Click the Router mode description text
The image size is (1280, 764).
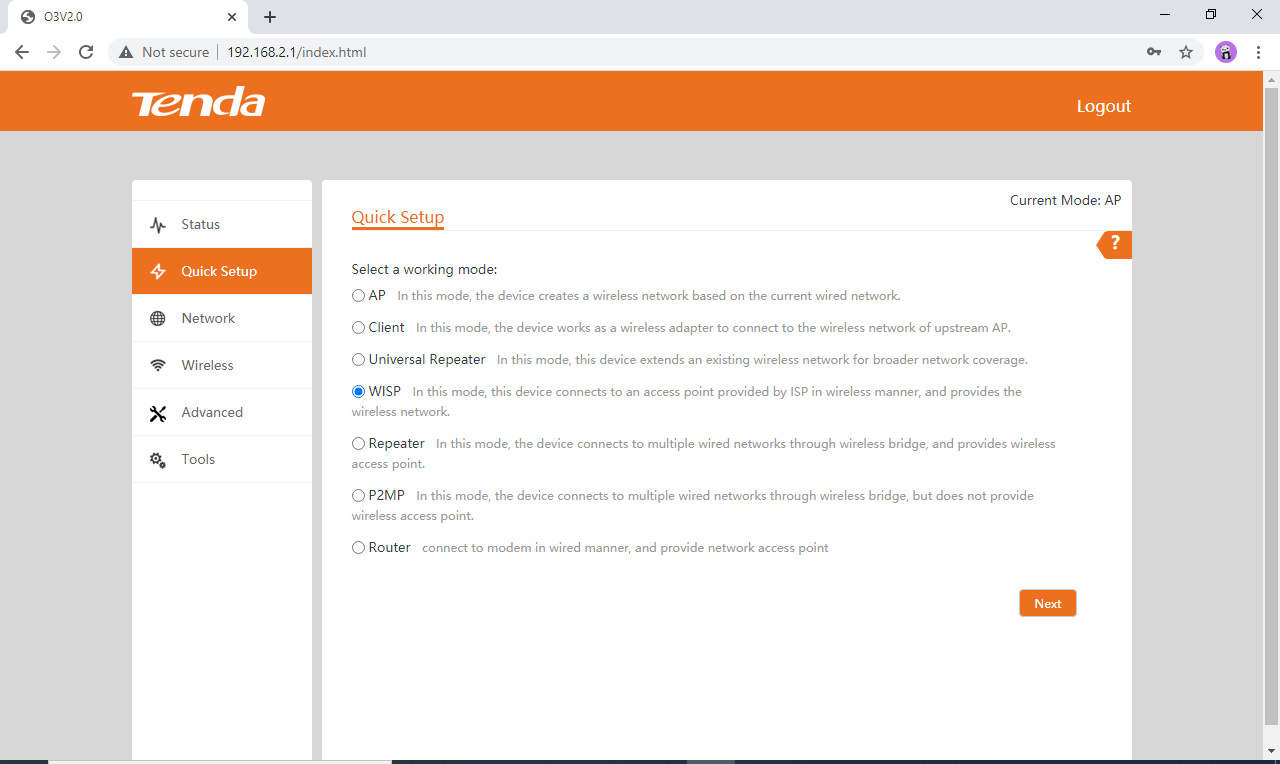tap(625, 548)
